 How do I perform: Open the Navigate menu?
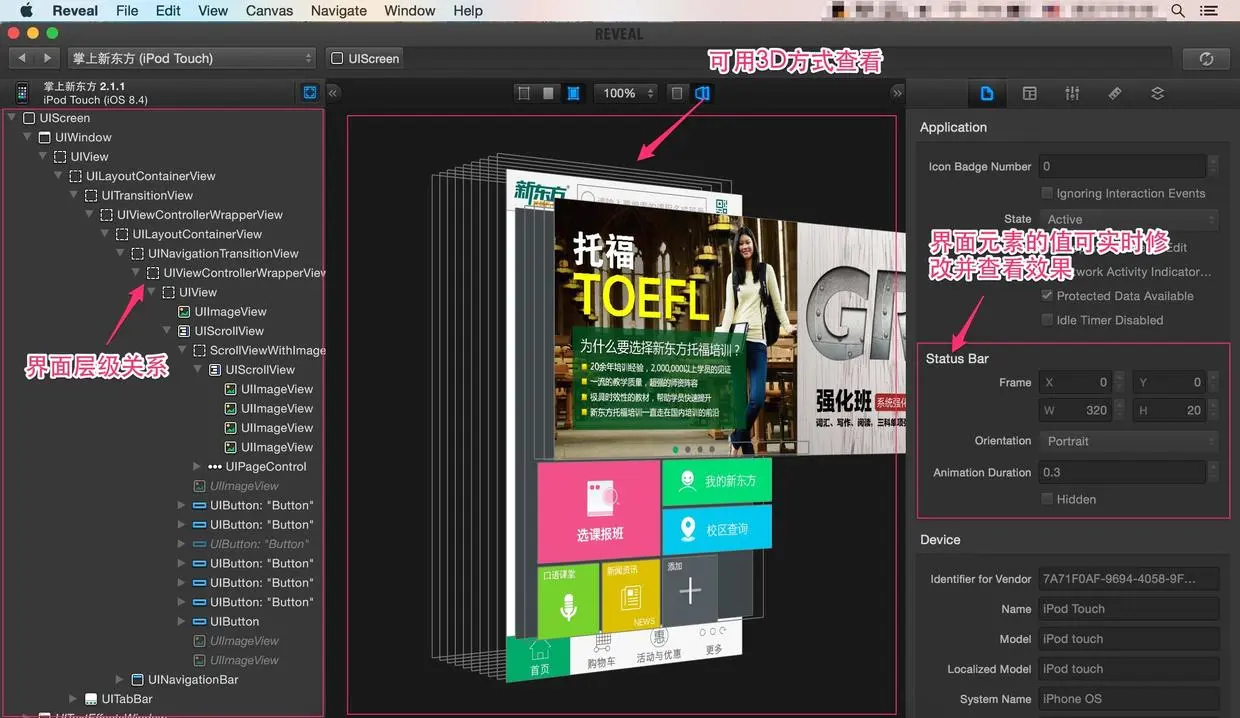(x=338, y=11)
